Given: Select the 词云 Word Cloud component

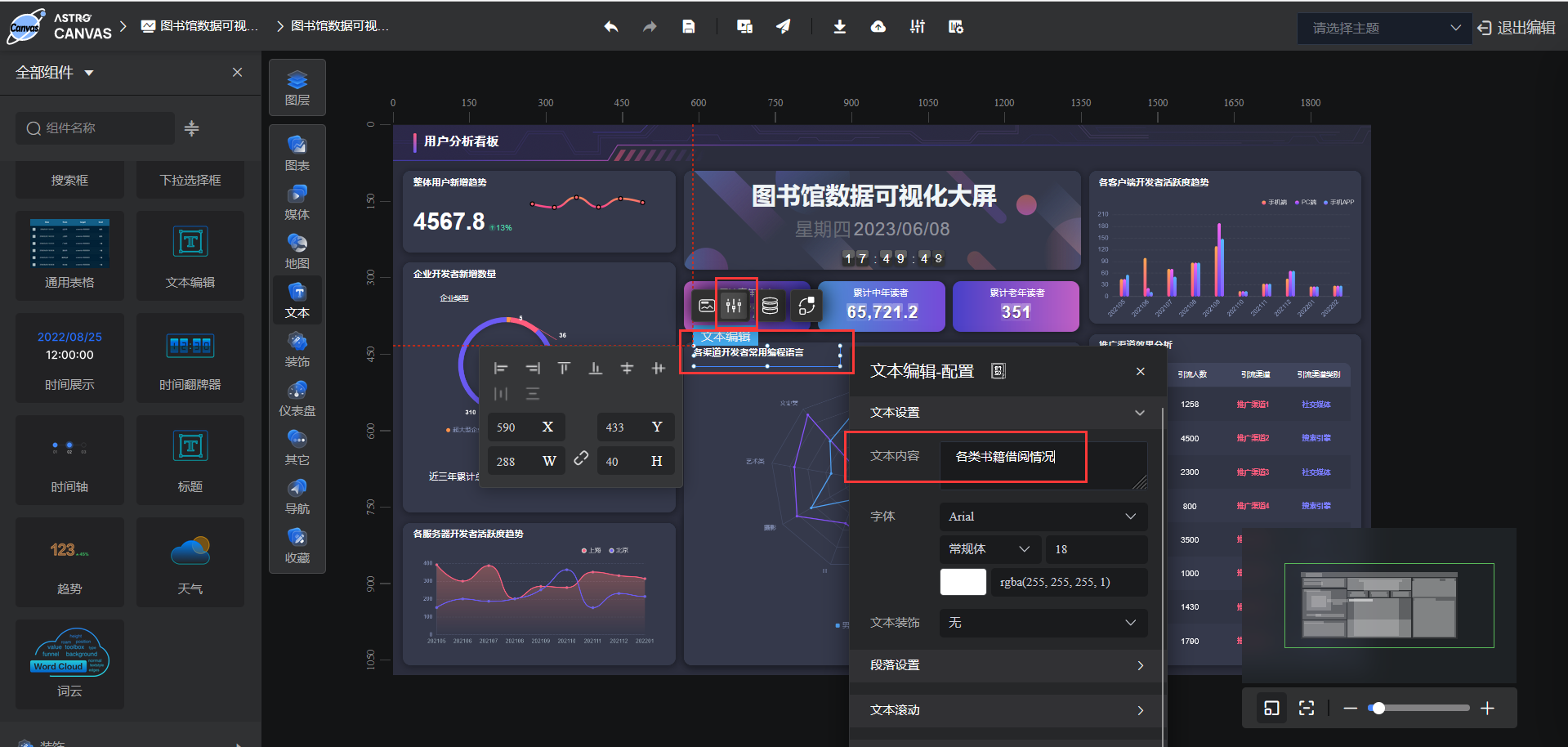Looking at the screenshot, I should click(69, 664).
